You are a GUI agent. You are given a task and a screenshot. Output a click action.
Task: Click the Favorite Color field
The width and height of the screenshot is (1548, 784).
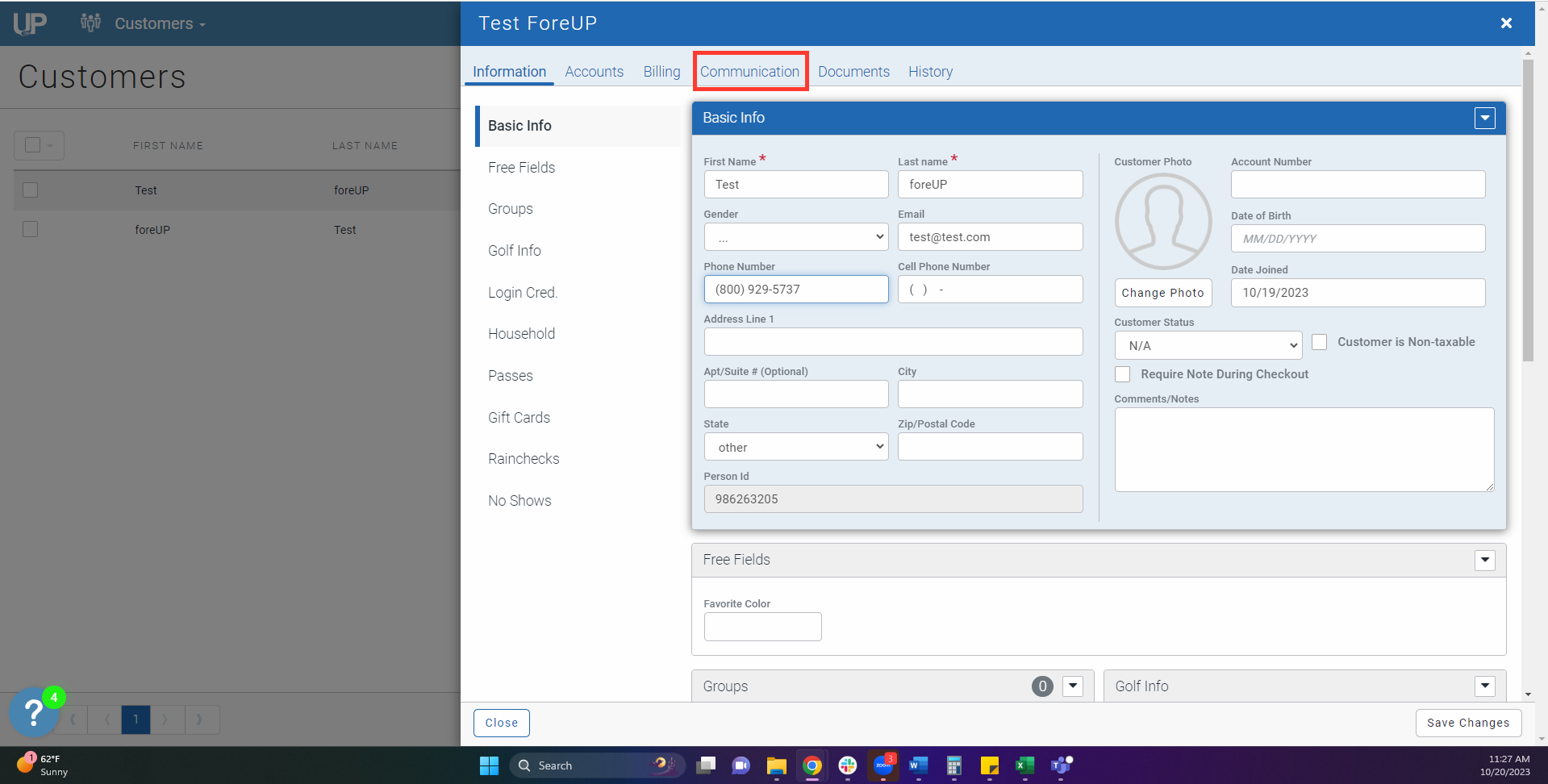click(x=762, y=627)
